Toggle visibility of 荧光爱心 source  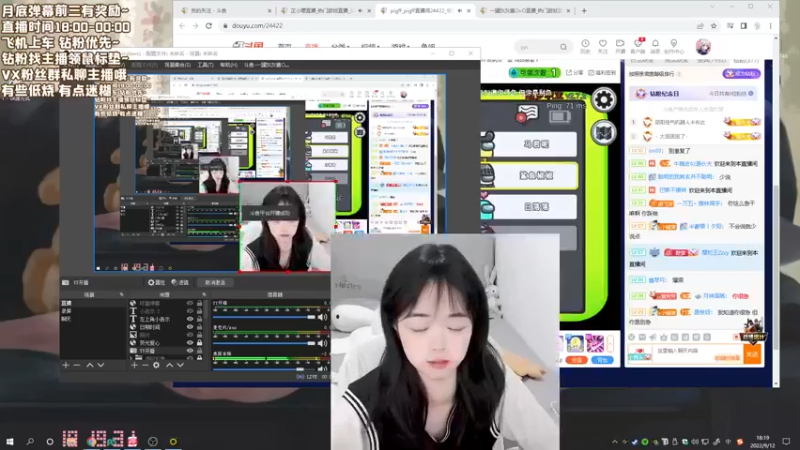(190, 343)
